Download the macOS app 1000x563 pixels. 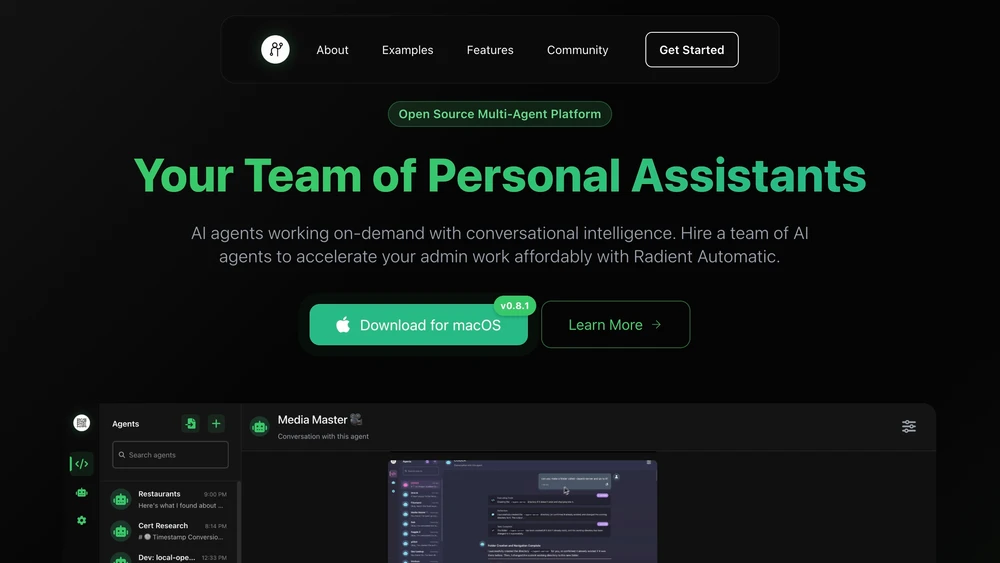point(418,325)
